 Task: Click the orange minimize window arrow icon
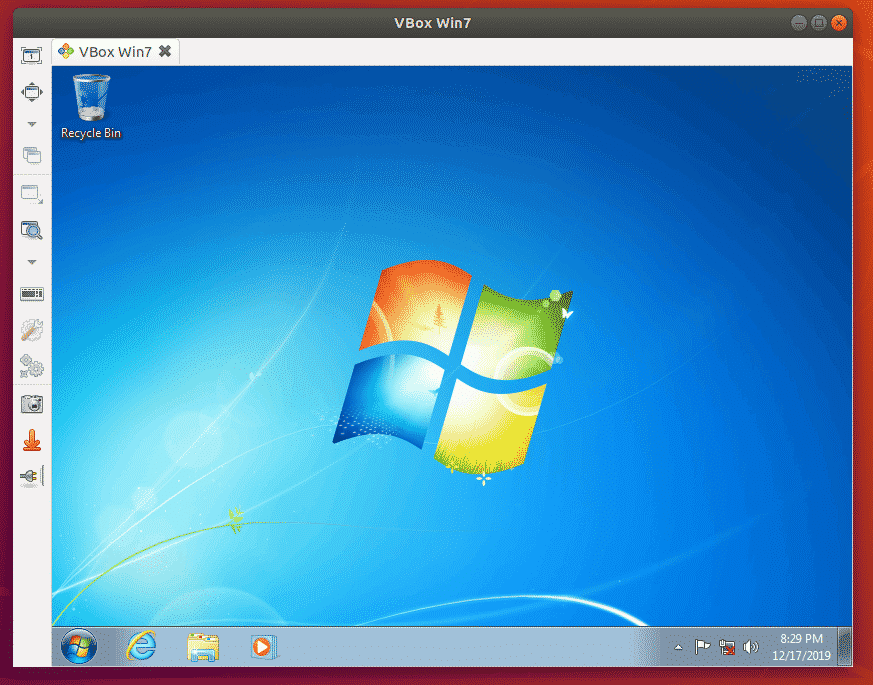[32, 440]
